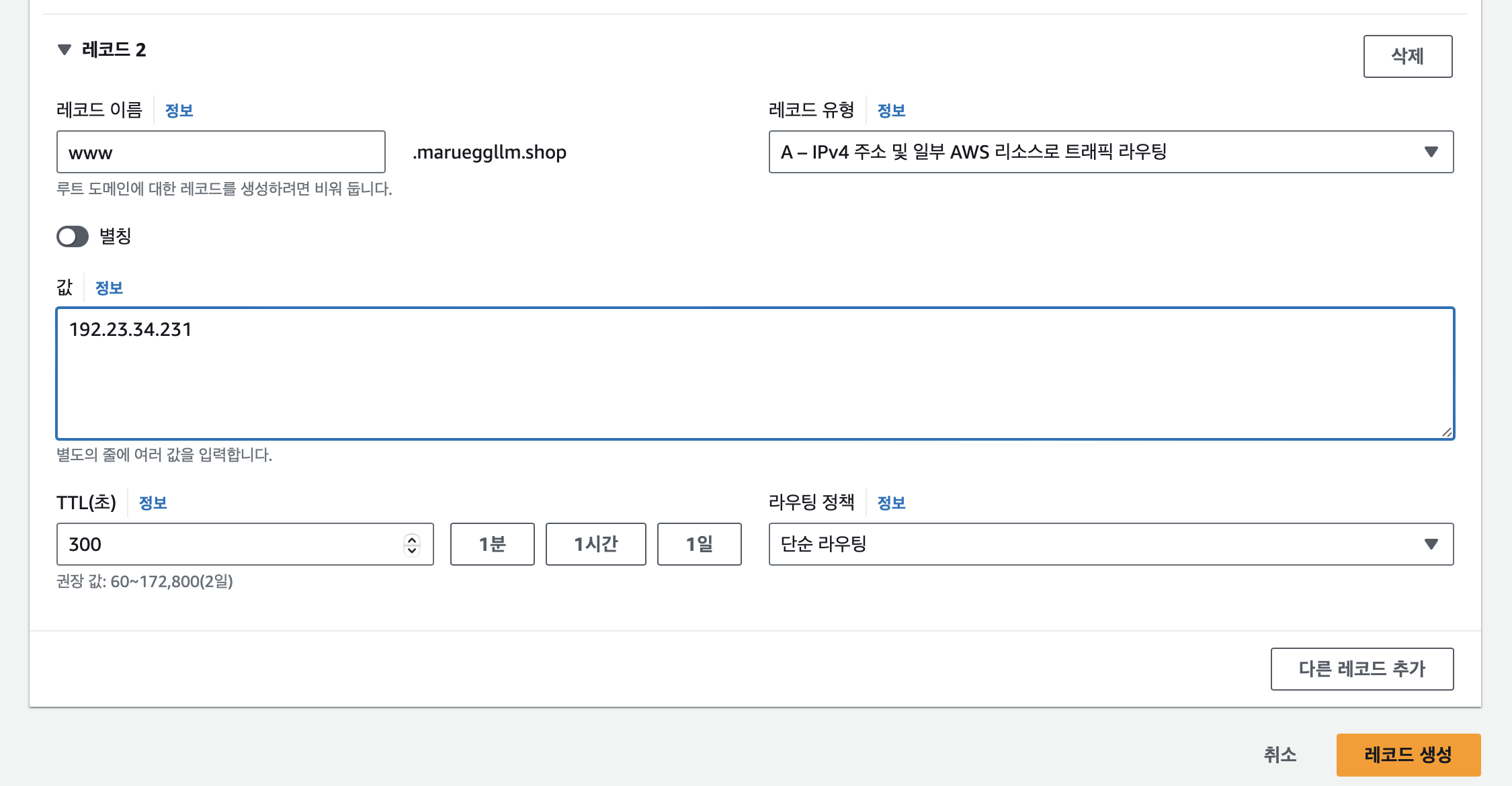Expand the 단순 라우팅 policy dropdown
The width and height of the screenshot is (1512, 786).
(1110, 545)
